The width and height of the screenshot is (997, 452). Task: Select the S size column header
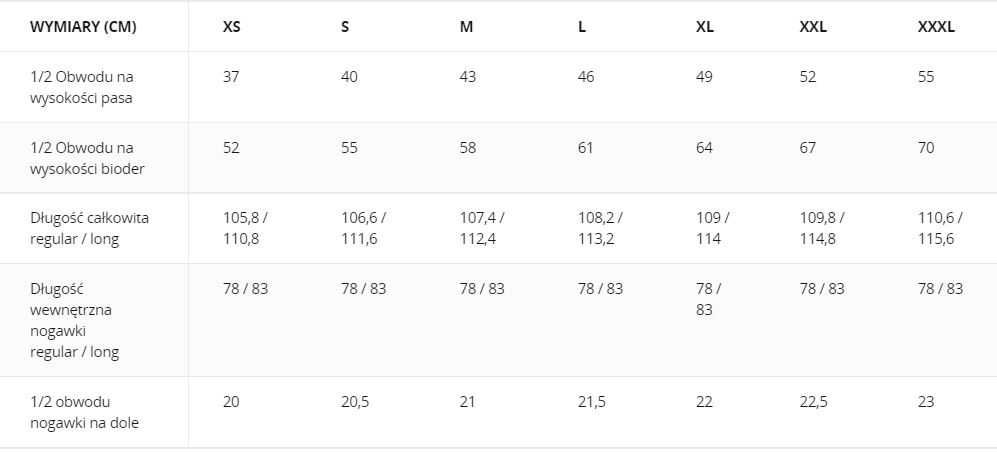point(345,27)
